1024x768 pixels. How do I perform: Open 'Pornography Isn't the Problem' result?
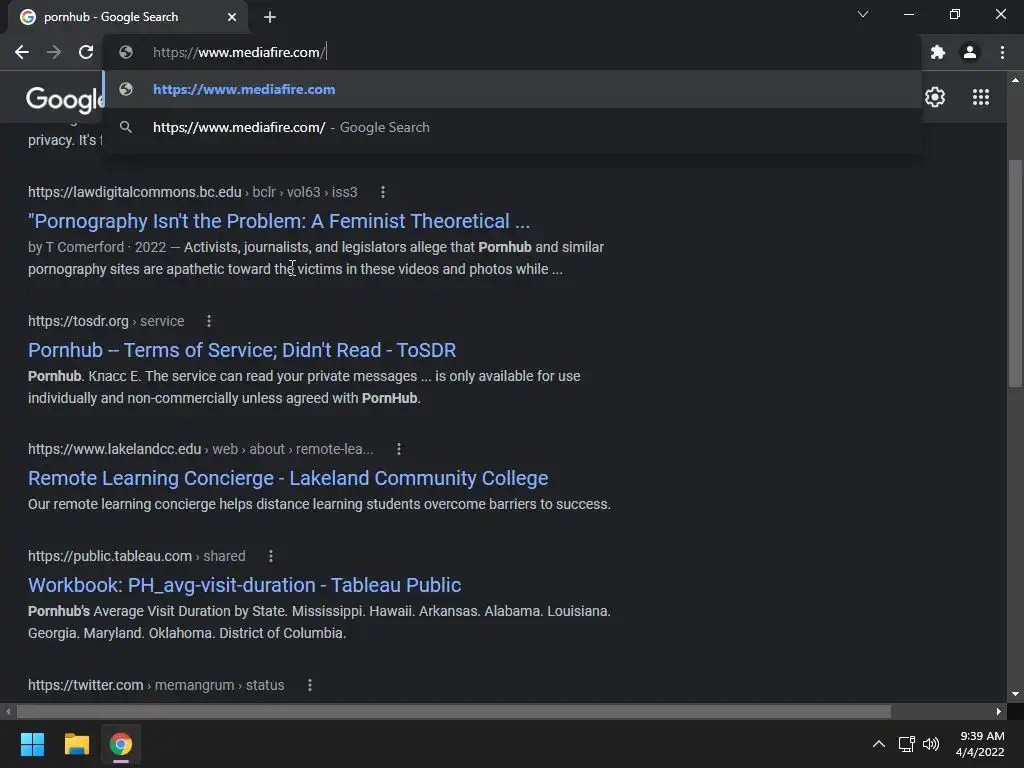[x=279, y=221]
